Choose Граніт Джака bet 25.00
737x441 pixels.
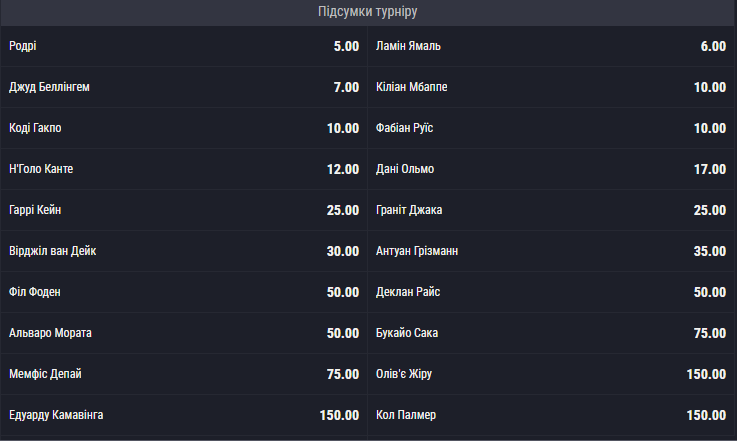[x=551, y=210]
